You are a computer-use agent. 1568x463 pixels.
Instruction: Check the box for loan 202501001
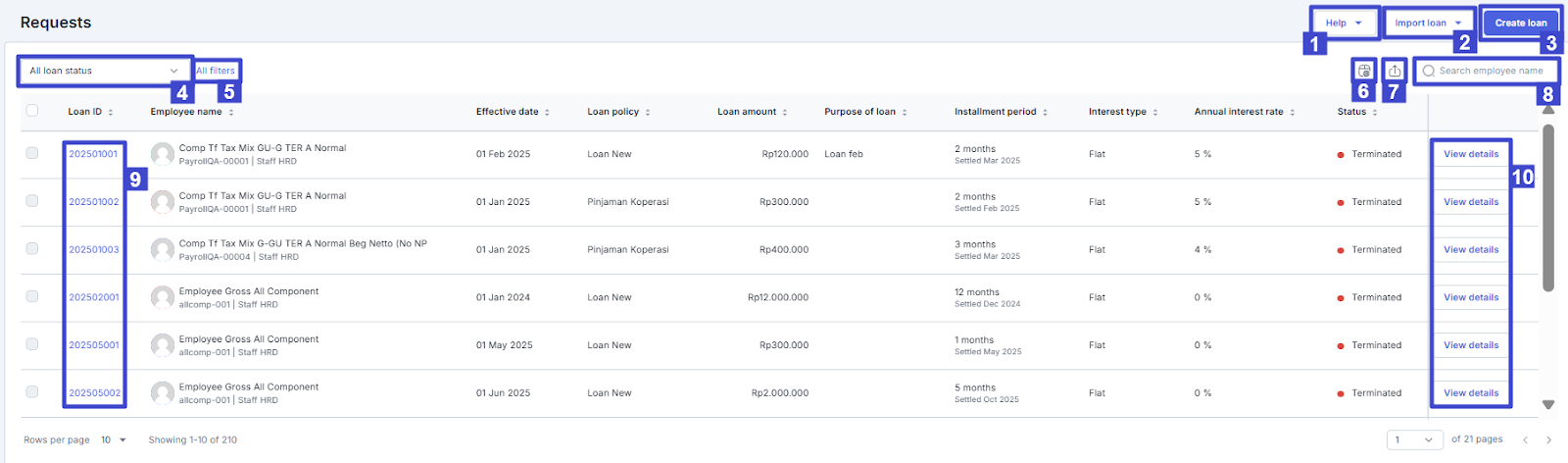pyautogui.click(x=32, y=153)
